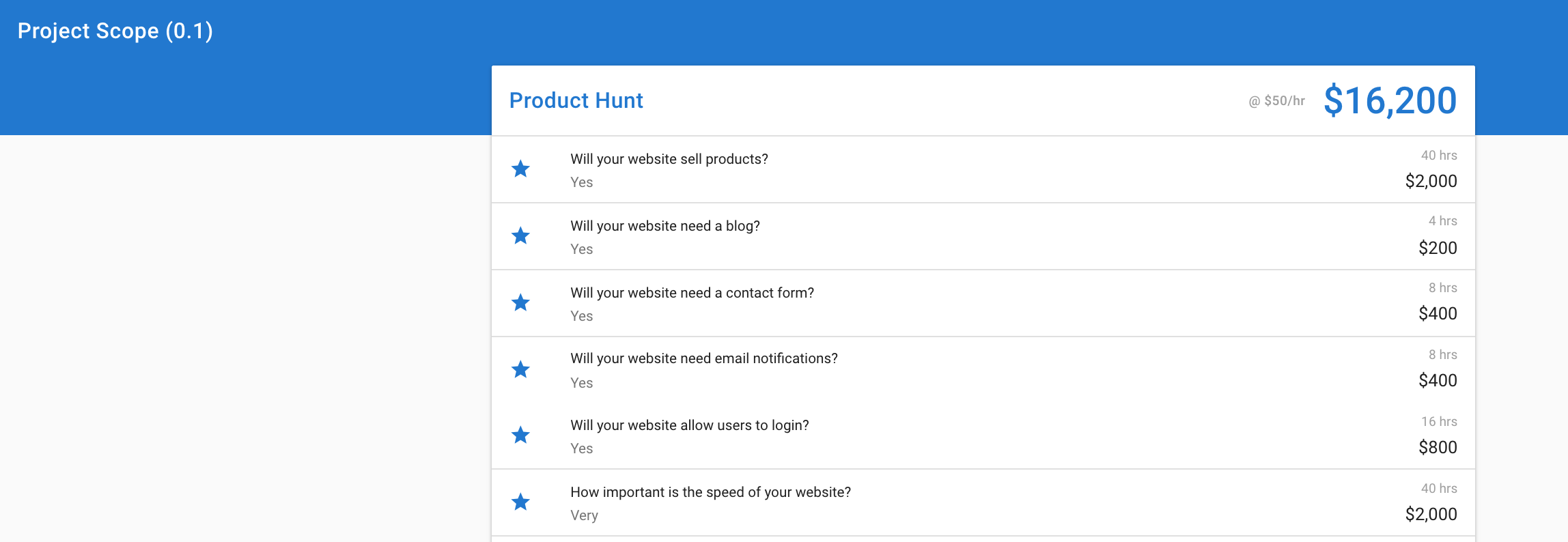The height and width of the screenshot is (542, 1568).
Task: Click the "4 hrs" estimate for blog
Action: 1442,221
